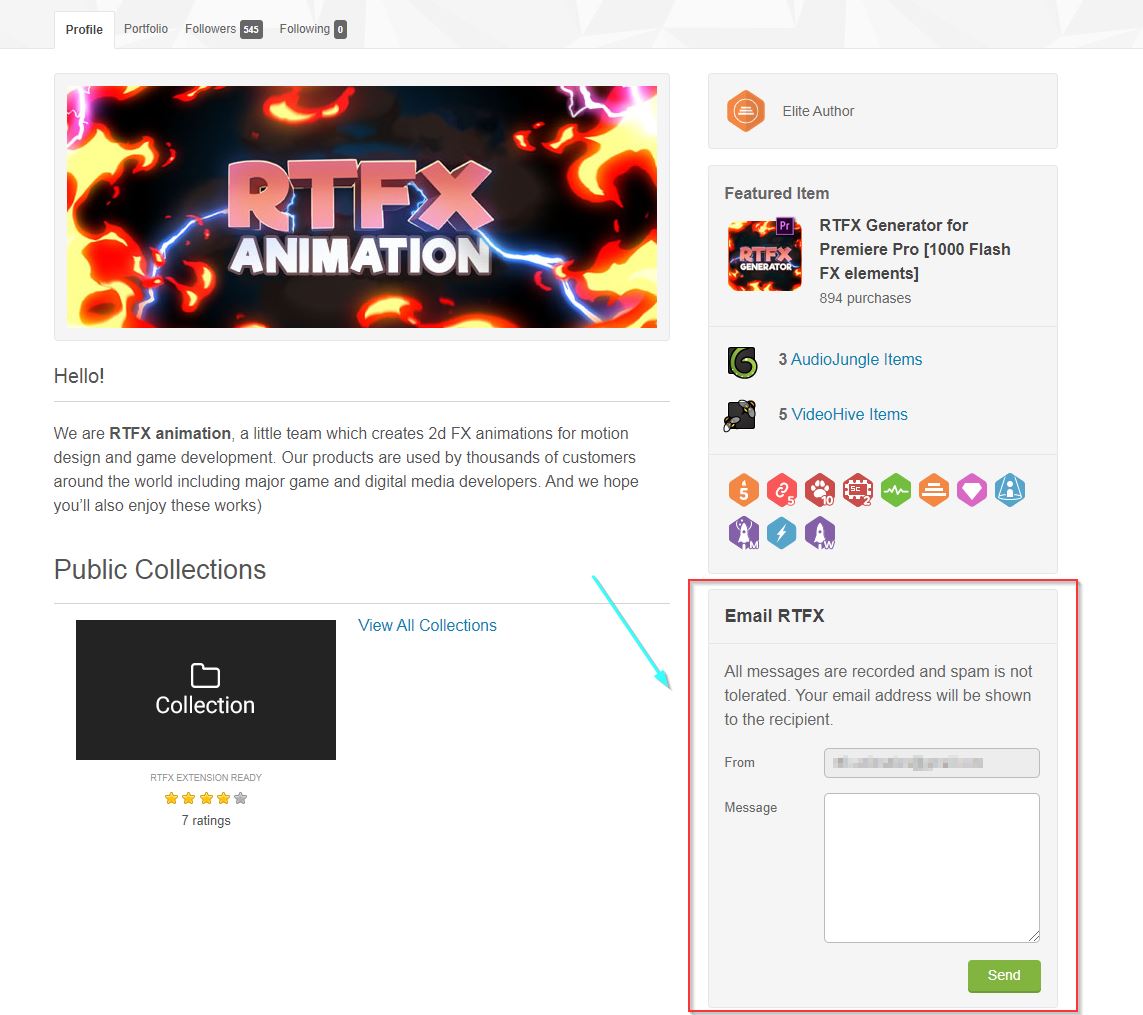Open the View All Collections link
The image size is (1143, 1015).
coord(427,625)
